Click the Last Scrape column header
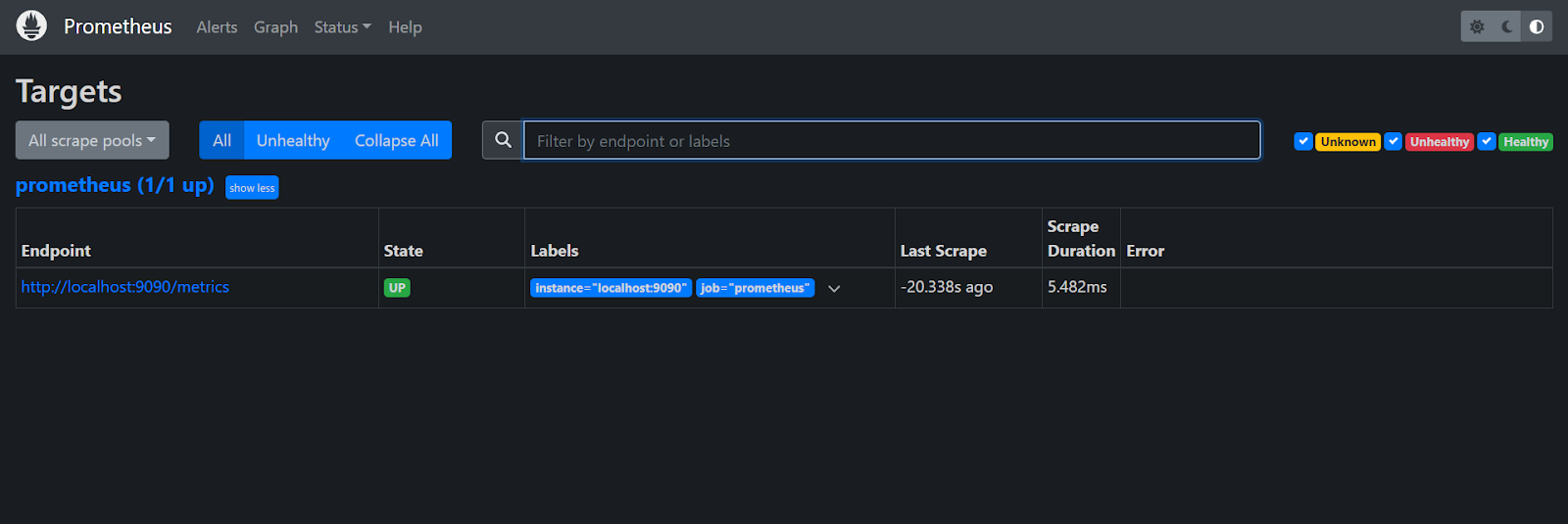 point(944,251)
